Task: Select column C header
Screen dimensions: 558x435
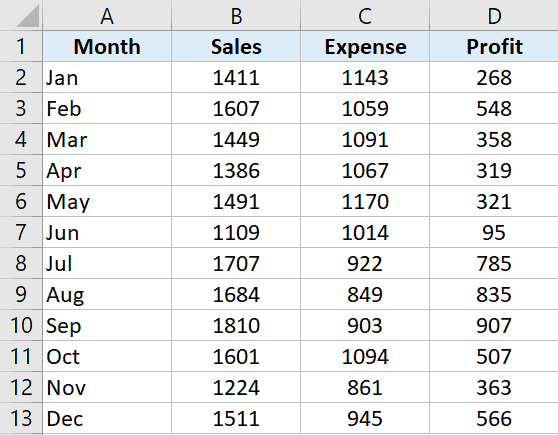Action: [365, 15]
